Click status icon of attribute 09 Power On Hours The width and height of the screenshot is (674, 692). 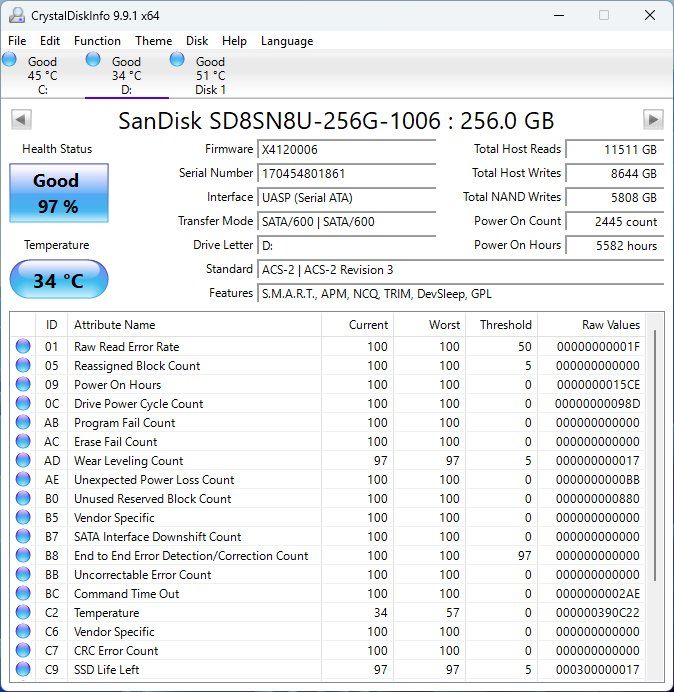coord(23,384)
